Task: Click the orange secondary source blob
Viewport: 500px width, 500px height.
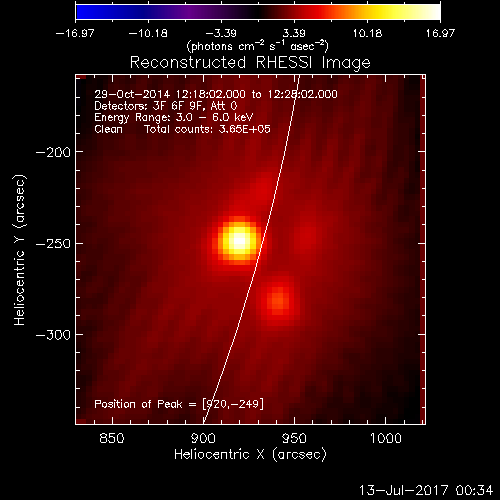Action: pos(278,301)
